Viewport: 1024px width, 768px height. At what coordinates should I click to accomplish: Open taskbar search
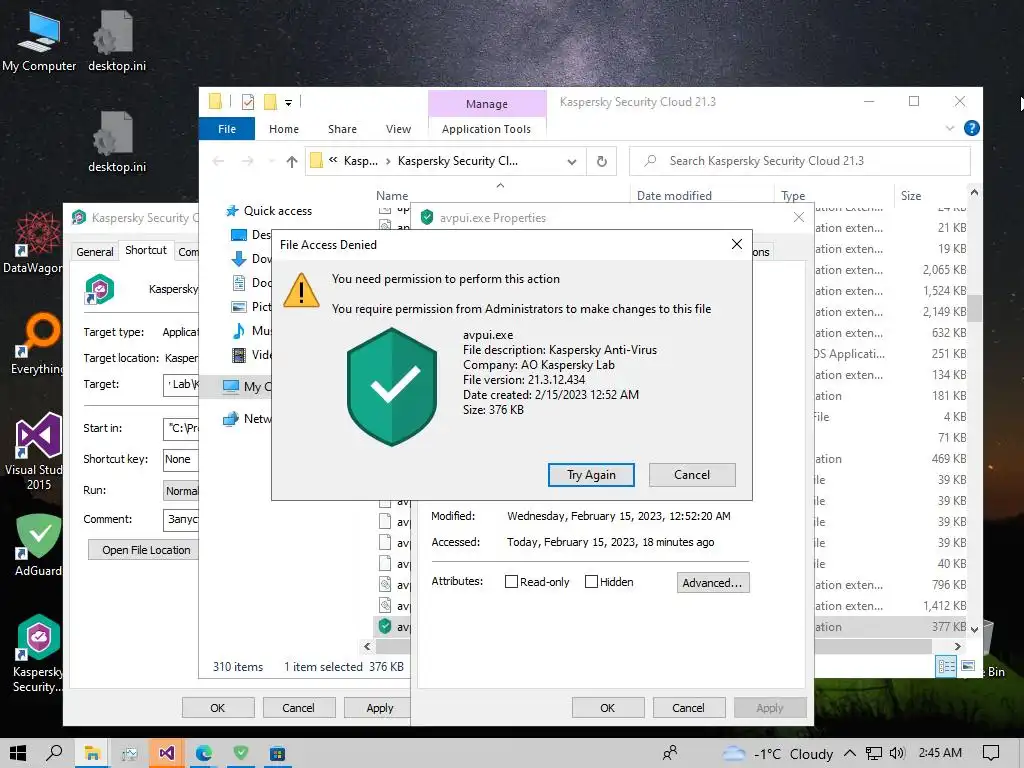pos(54,754)
